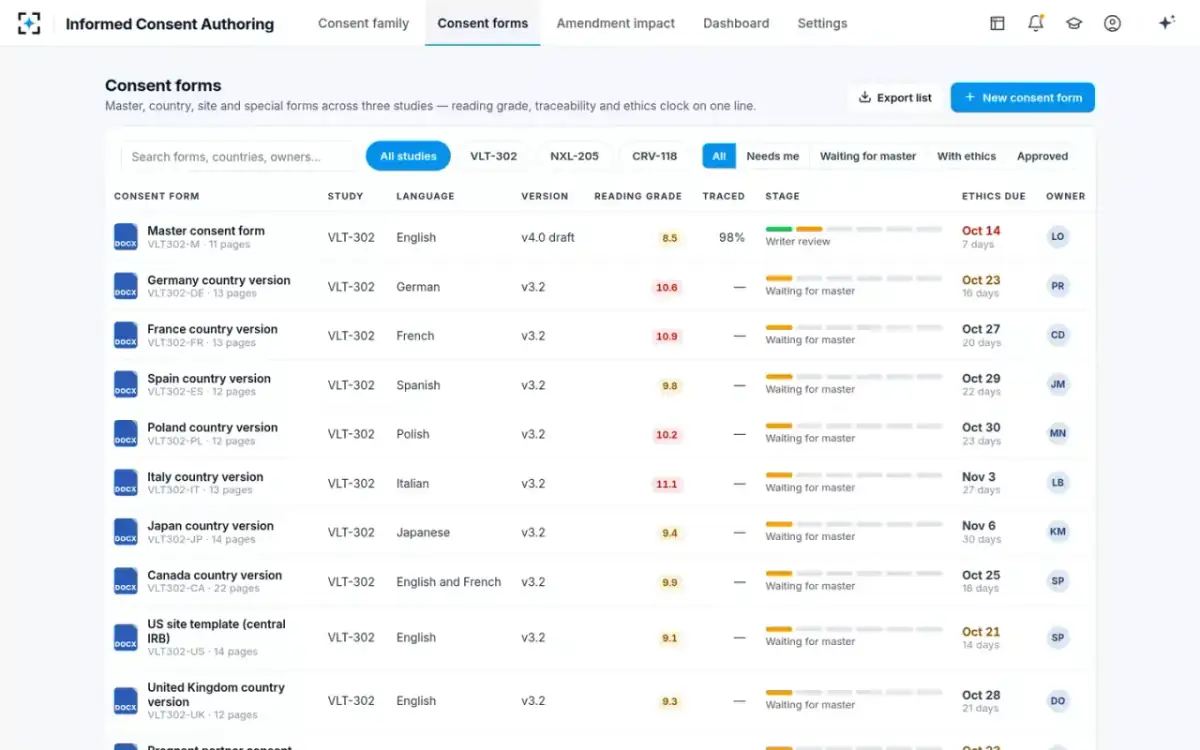This screenshot has width=1200, height=750.
Task: Click the 98% traced value
Action: pos(732,238)
